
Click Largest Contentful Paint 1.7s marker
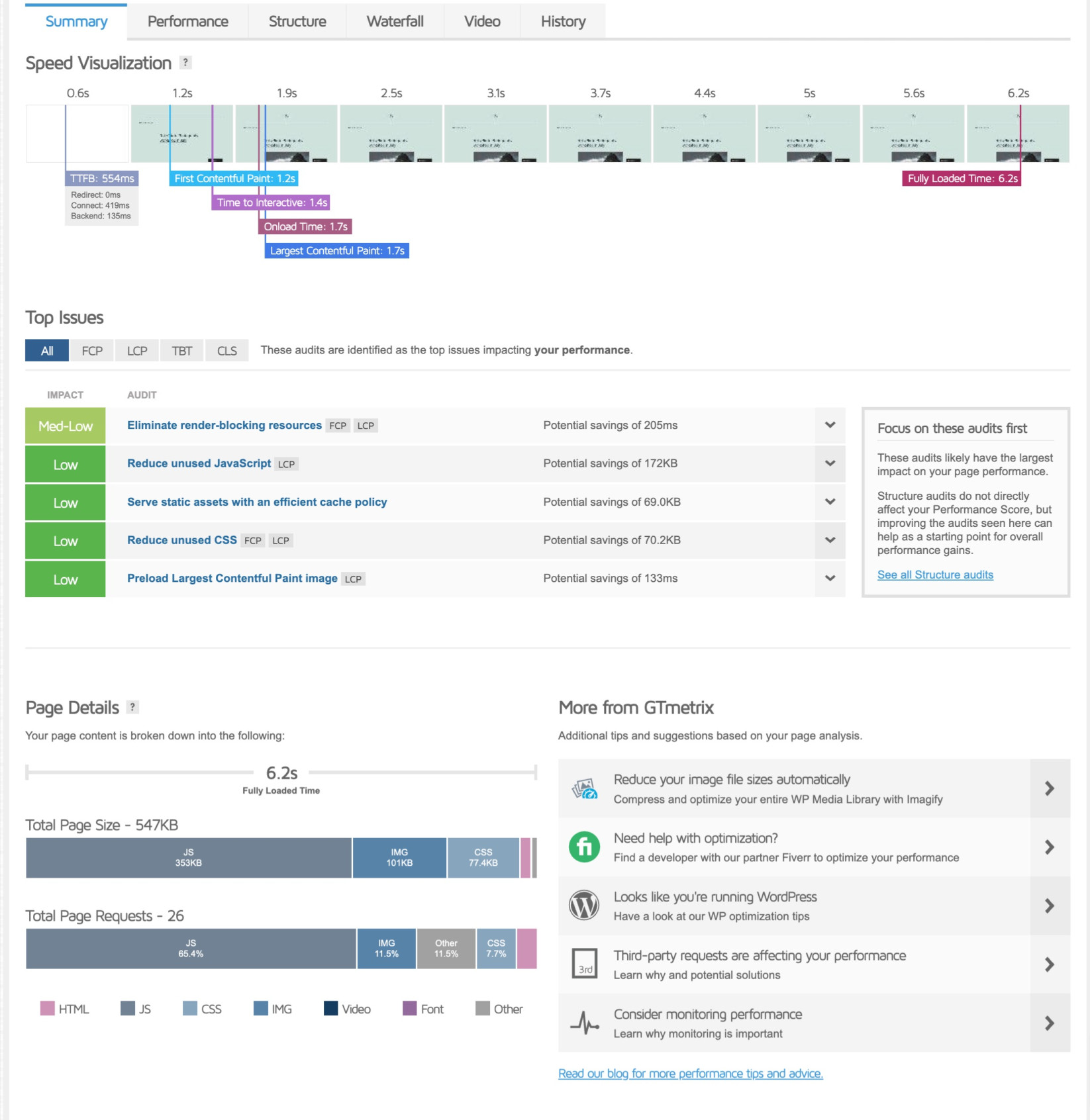point(337,251)
